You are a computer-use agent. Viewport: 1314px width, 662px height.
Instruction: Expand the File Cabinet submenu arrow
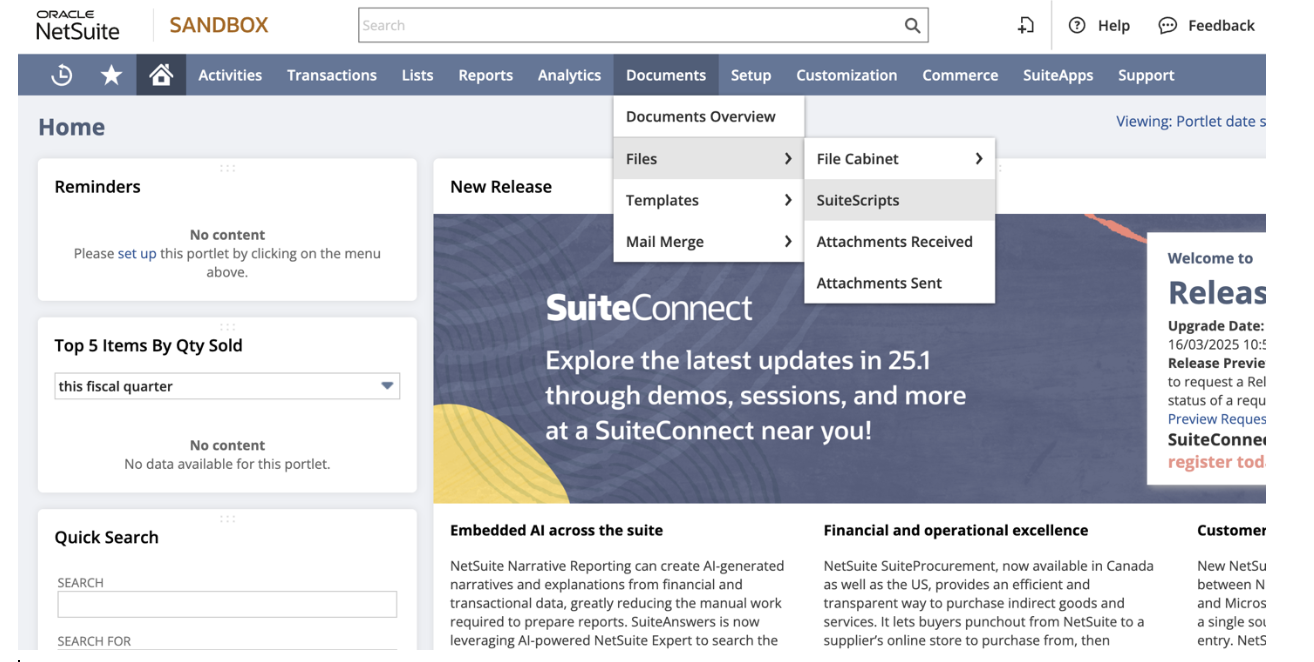pyautogui.click(x=978, y=158)
